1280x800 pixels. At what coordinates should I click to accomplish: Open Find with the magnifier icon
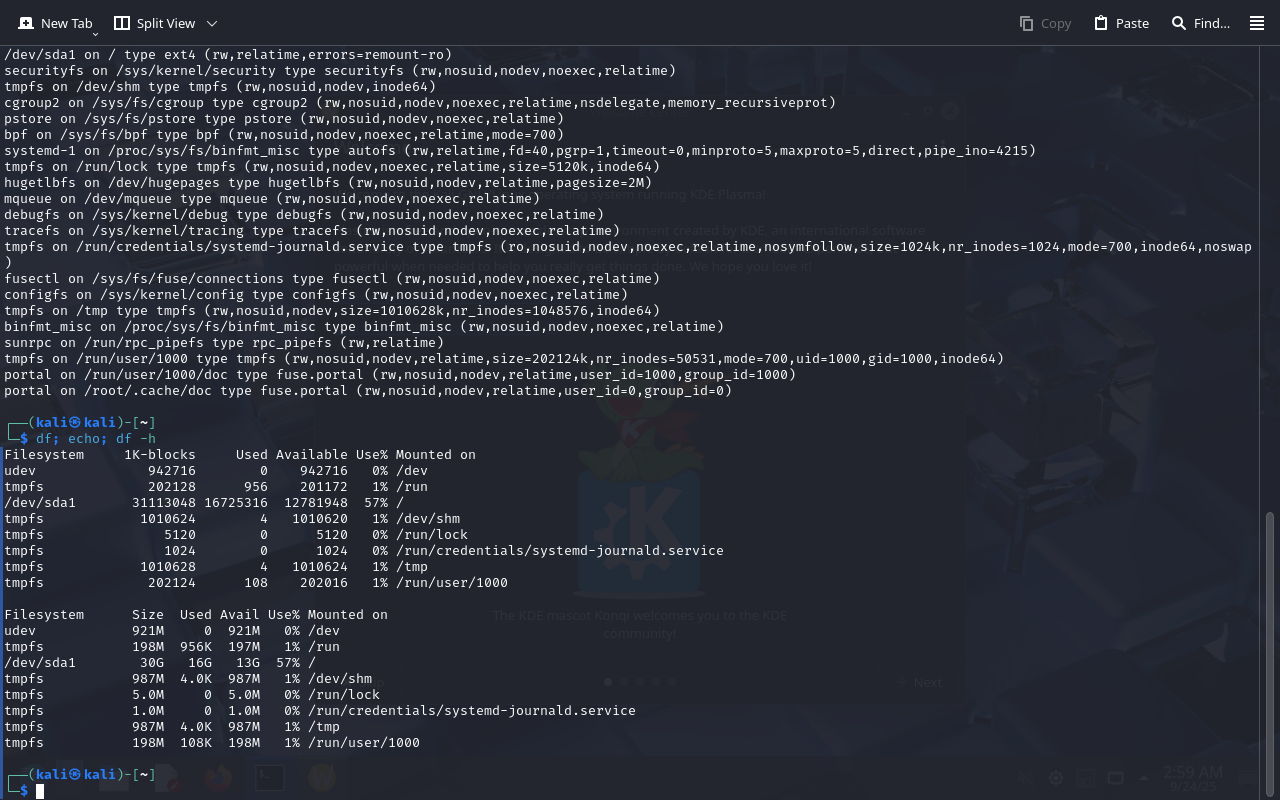(x=1179, y=23)
